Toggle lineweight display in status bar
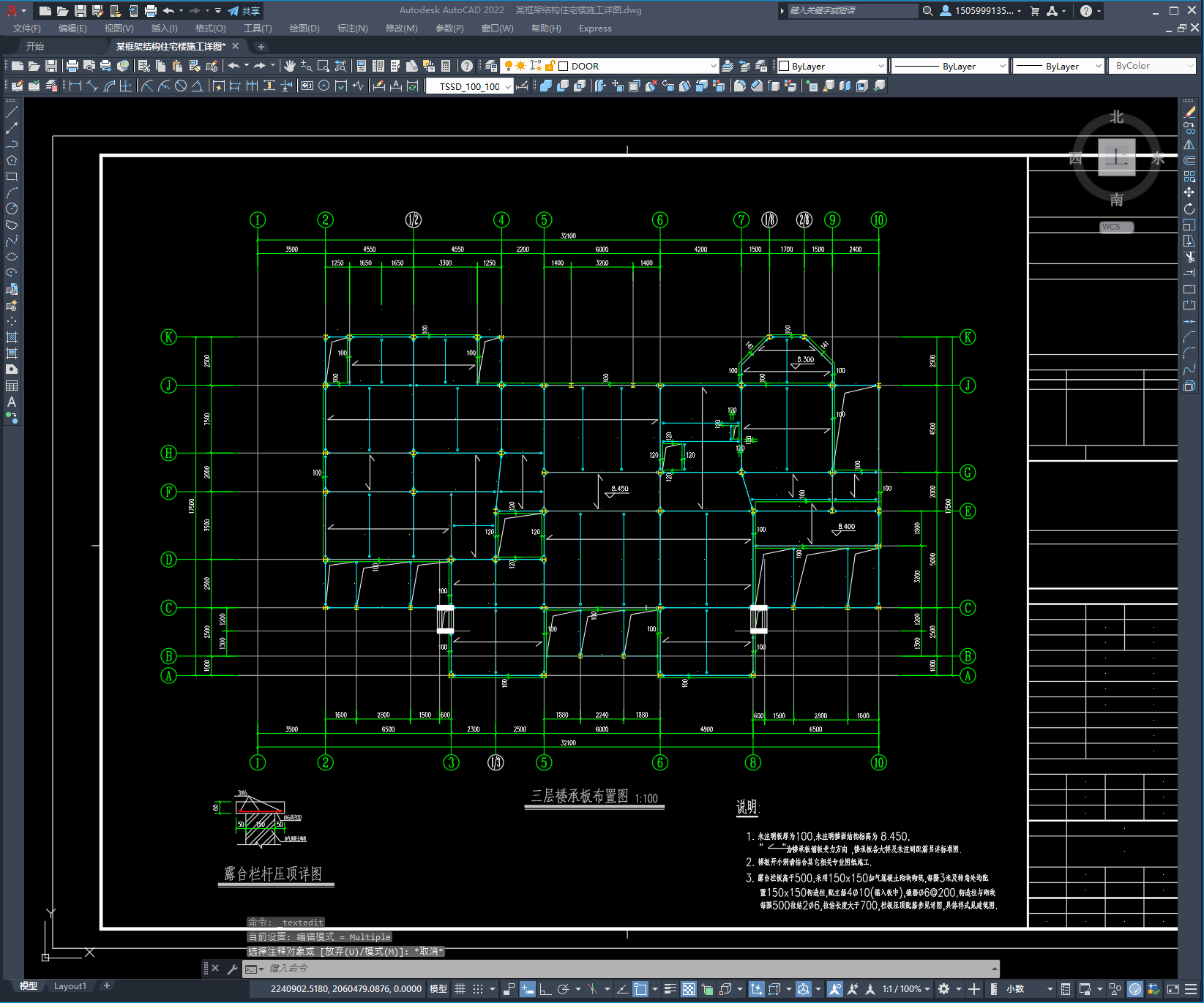This screenshot has width=1204, height=1003. tap(670, 989)
